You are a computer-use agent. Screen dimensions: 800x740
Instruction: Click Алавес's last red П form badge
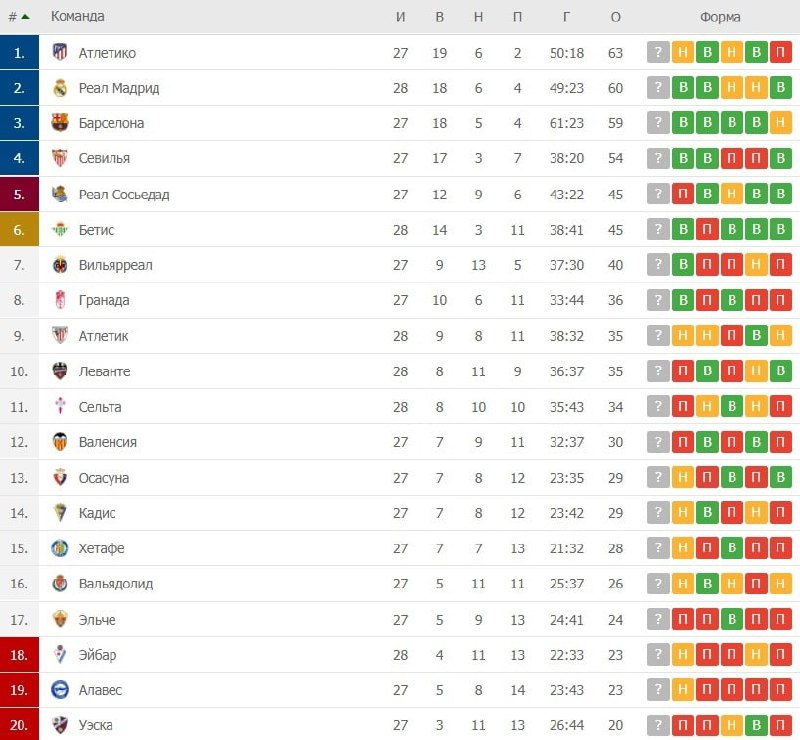point(781,690)
